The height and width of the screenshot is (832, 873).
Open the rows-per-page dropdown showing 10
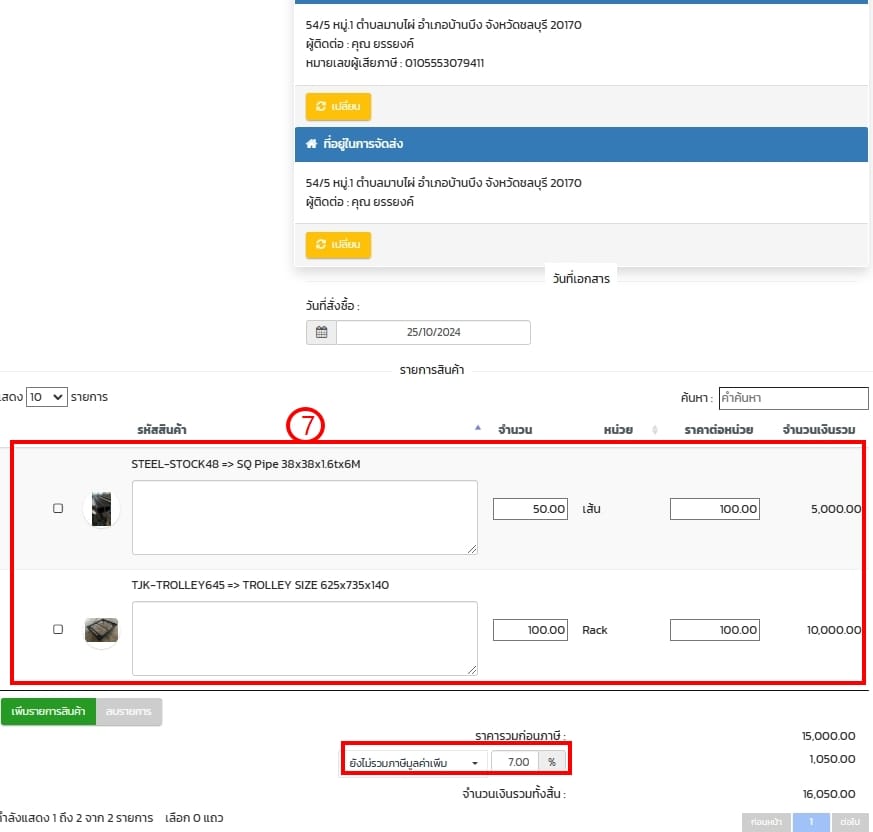click(46, 397)
